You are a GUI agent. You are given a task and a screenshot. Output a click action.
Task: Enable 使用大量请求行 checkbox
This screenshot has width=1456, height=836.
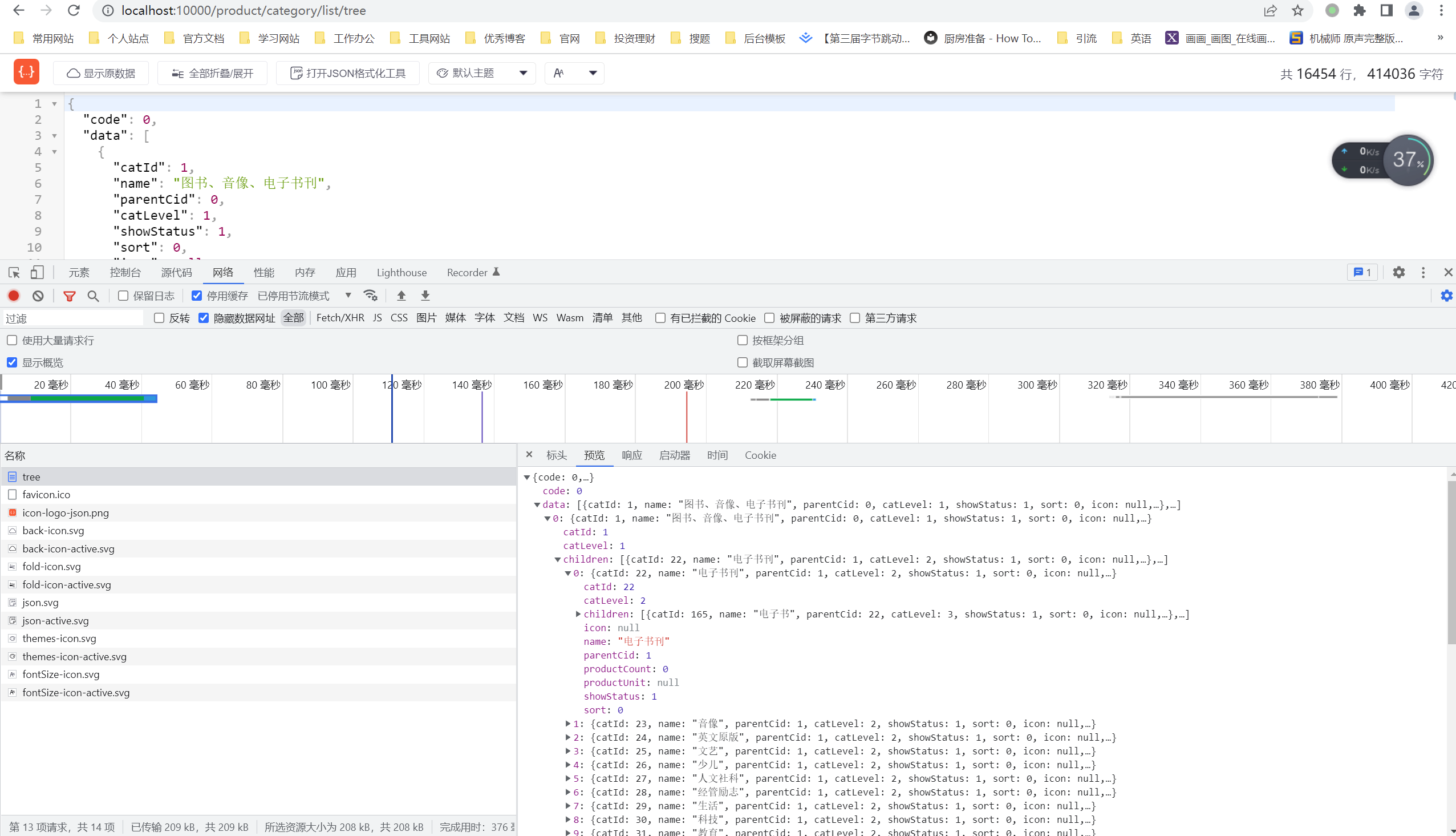pos(12,341)
